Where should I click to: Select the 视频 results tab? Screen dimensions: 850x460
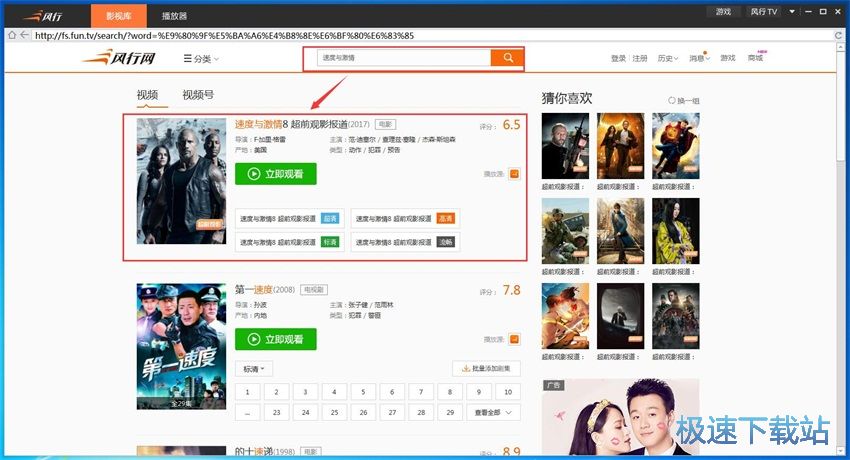(x=147, y=95)
